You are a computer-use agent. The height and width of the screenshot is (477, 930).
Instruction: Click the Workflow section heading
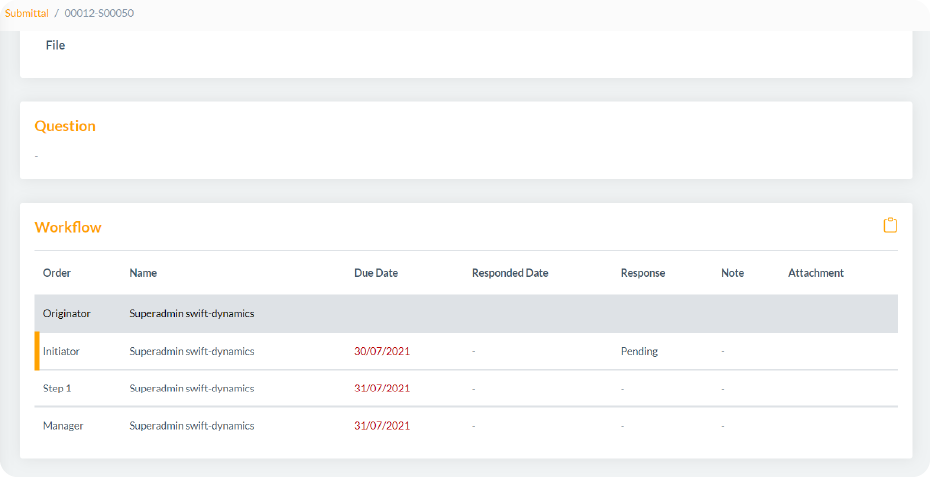[68, 227]
